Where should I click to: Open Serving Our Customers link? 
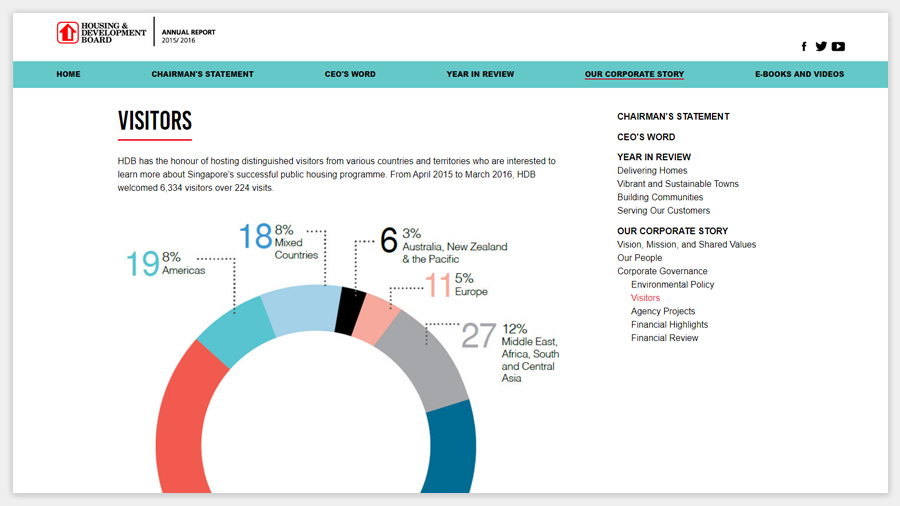point(664,211)
